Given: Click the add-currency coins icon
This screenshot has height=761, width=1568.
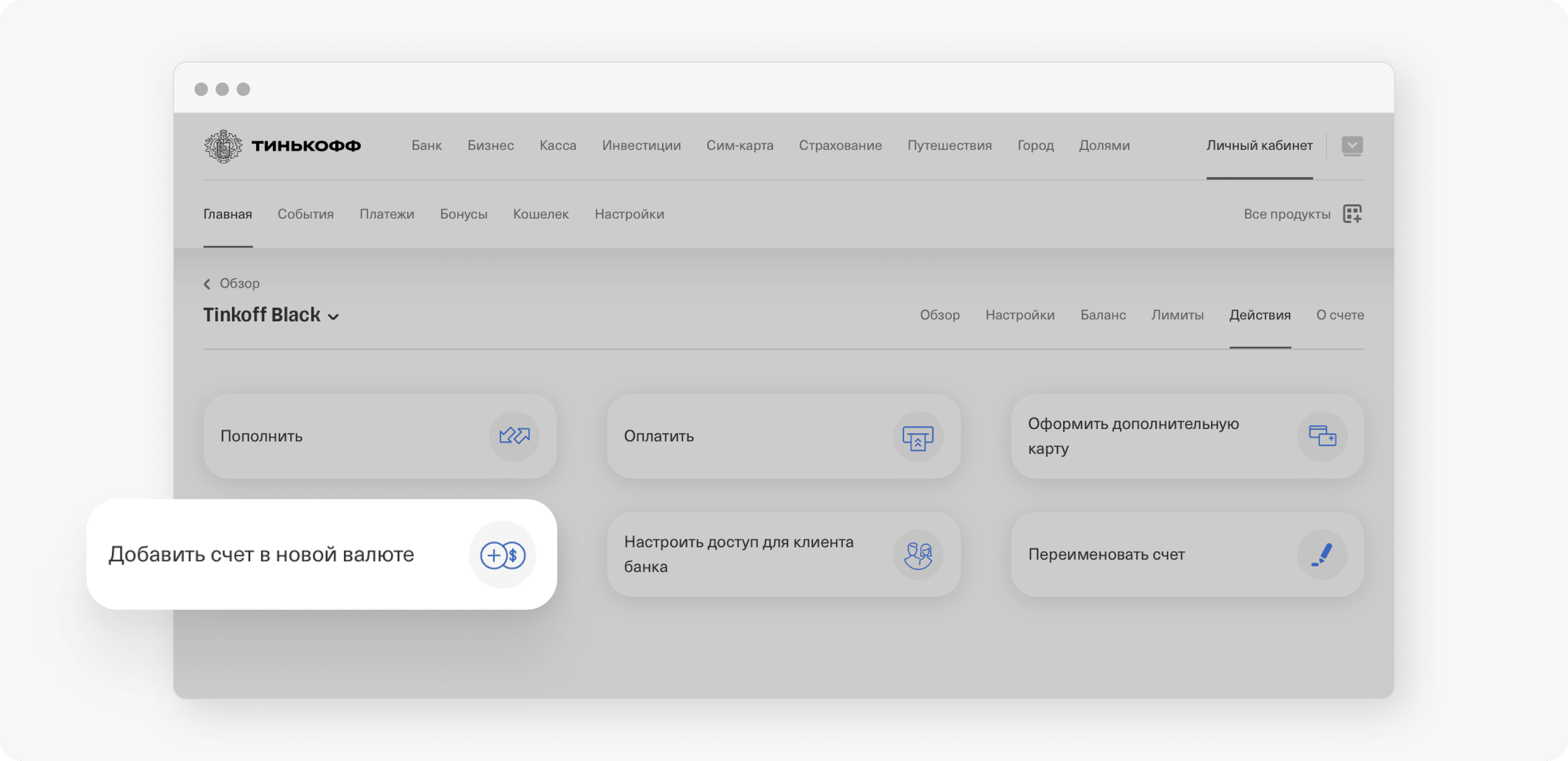Looking at the screenshot, I should [x=502, y=554].
